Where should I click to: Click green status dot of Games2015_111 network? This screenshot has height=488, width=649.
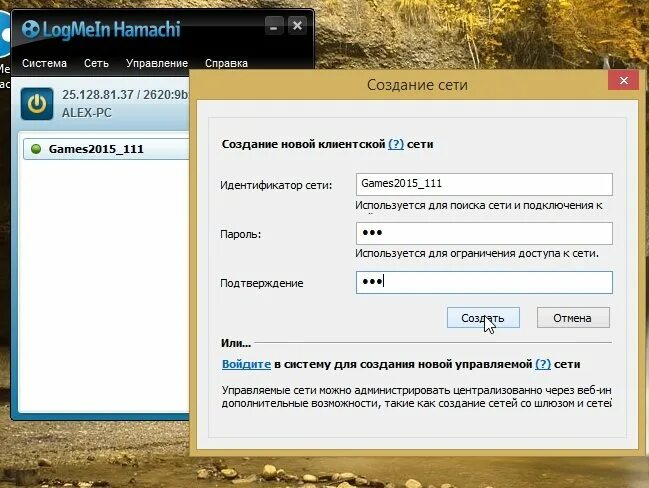click(x=36, y=149)
